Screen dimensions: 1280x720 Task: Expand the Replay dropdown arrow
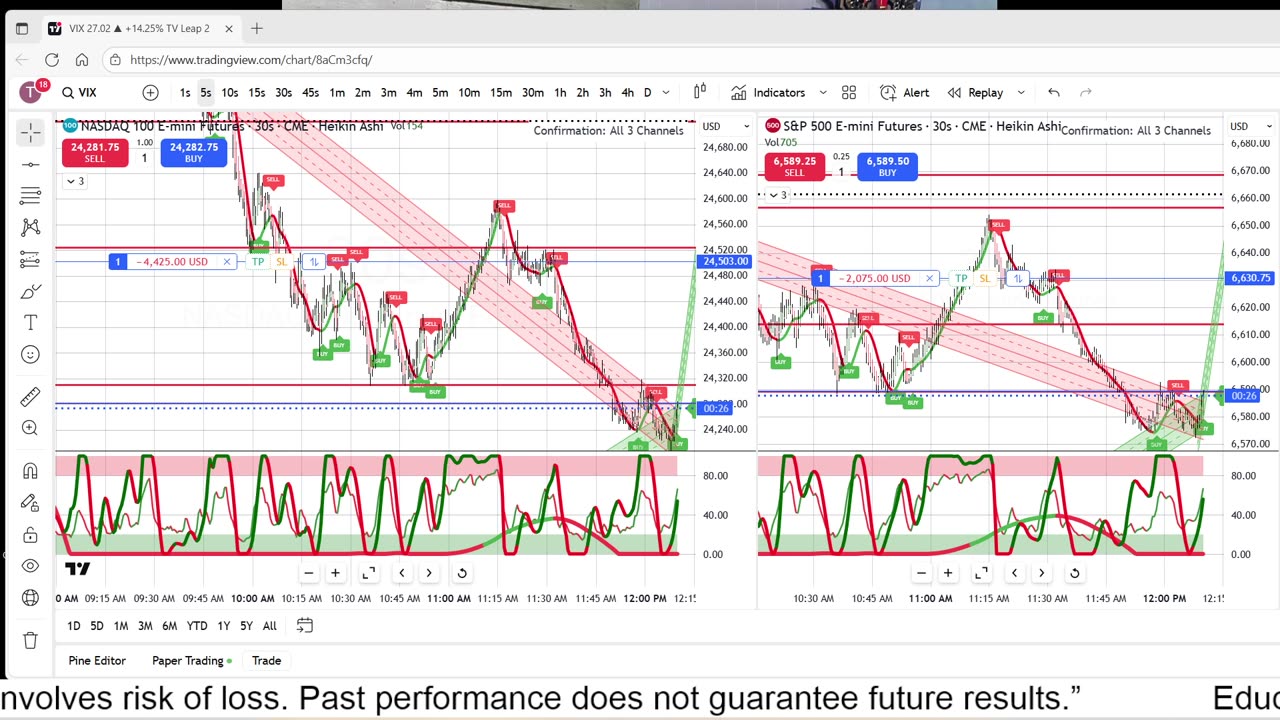coord(1021,93)
